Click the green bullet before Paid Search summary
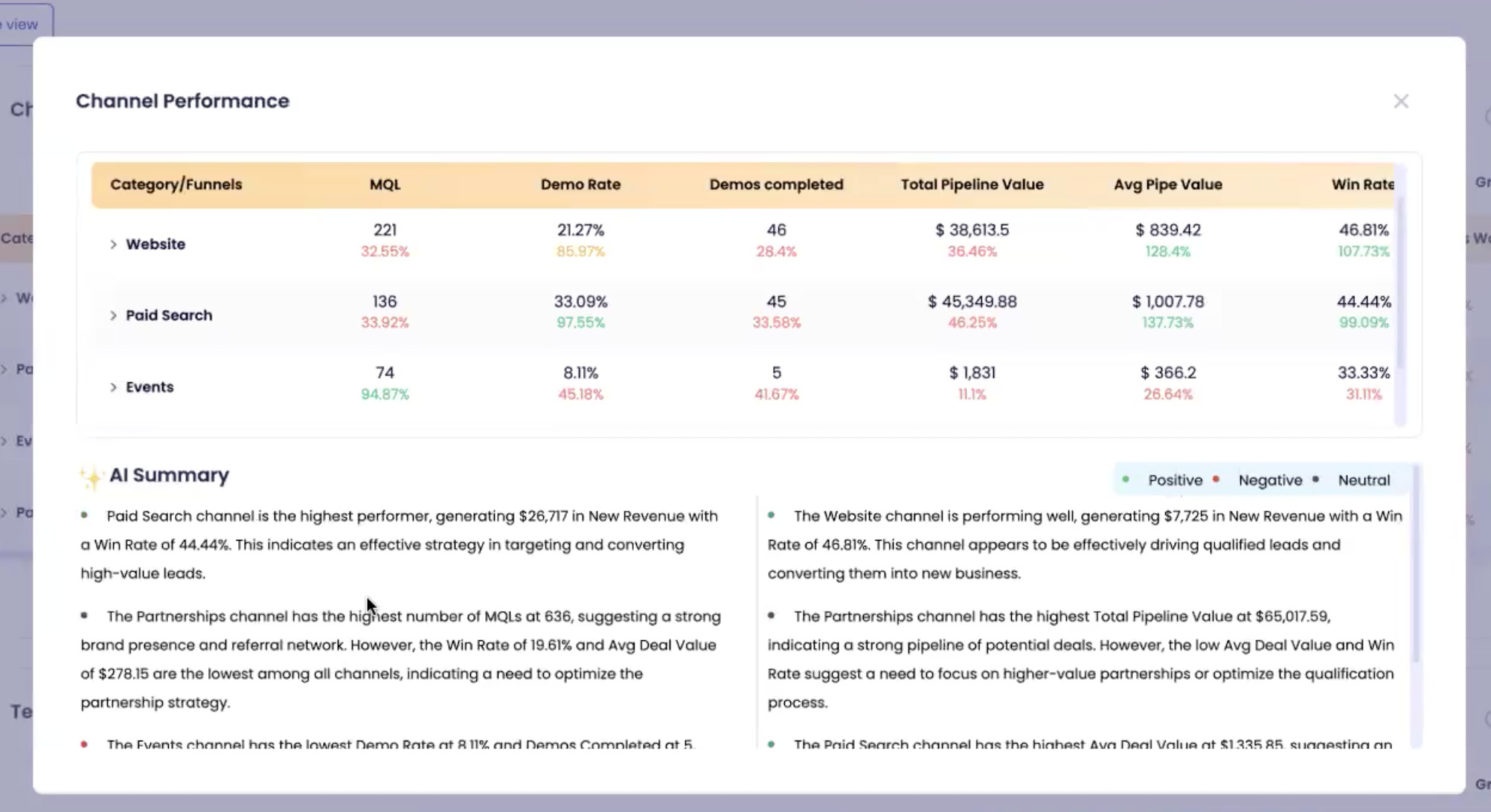1491x812 pixels. pyautogui.click(x=84, y=515)
